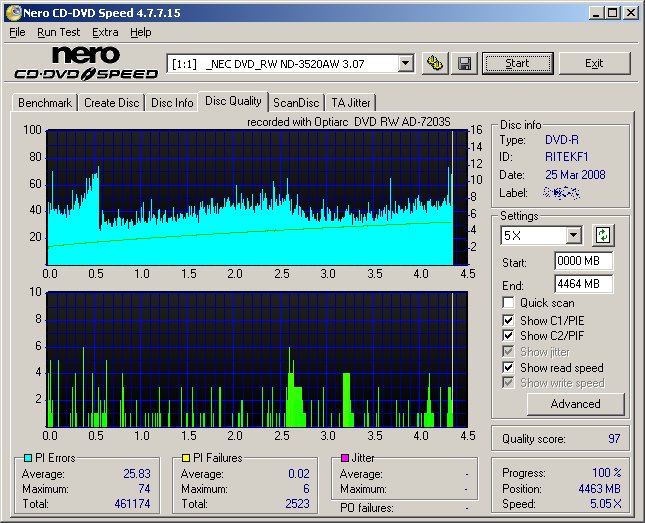Toggle the Show jitter checkbox
The image size is (645, 523).
508,351
